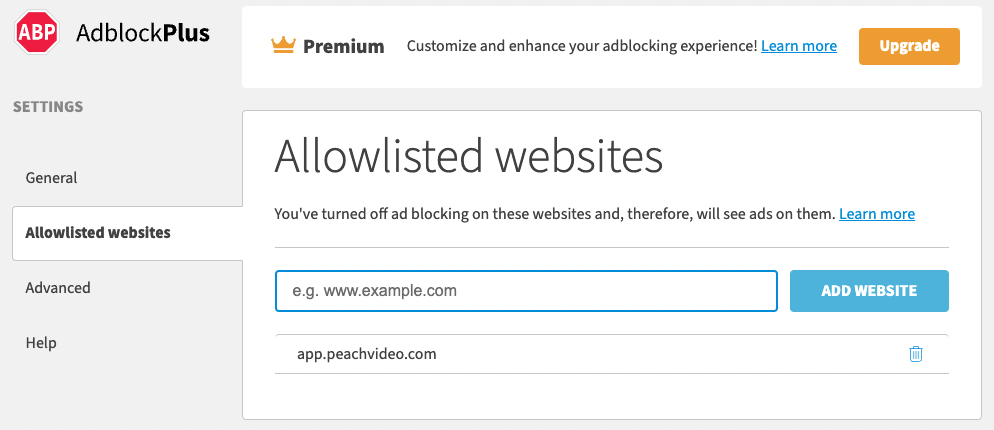Click the white Premium banner background
This screenshot has width=994, height=430.
click(x=600, y=75)
